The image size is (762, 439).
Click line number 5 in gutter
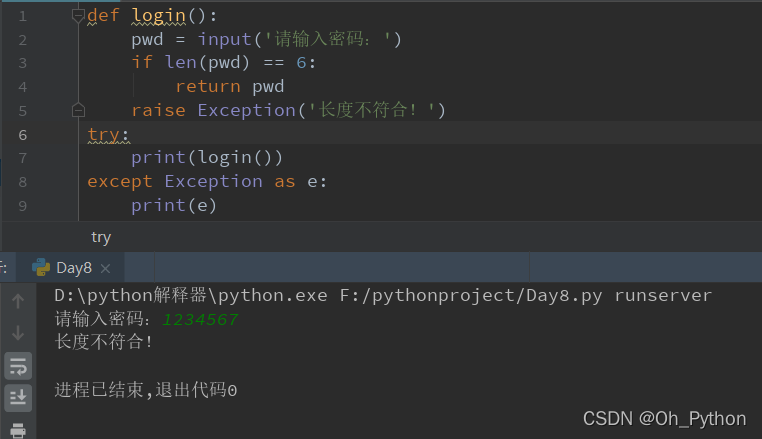click(x=22, y=111)
